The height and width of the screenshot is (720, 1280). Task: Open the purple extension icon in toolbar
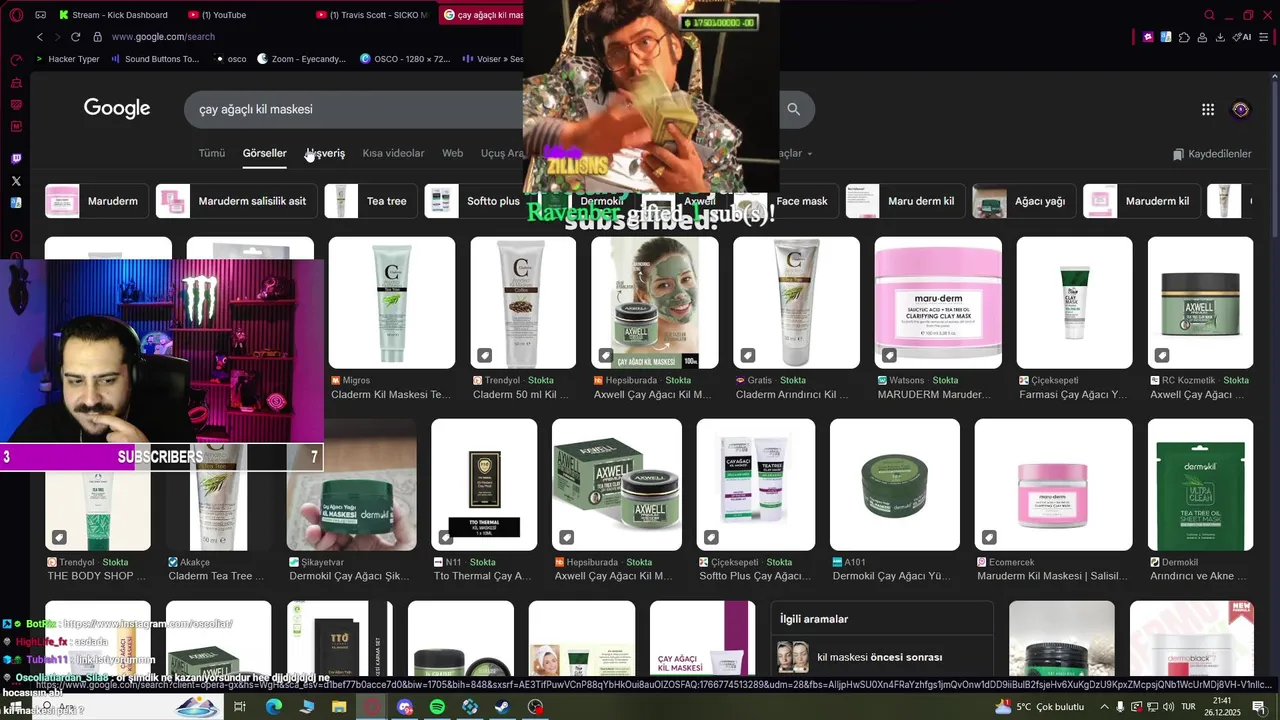click(x=1148, y=37)
